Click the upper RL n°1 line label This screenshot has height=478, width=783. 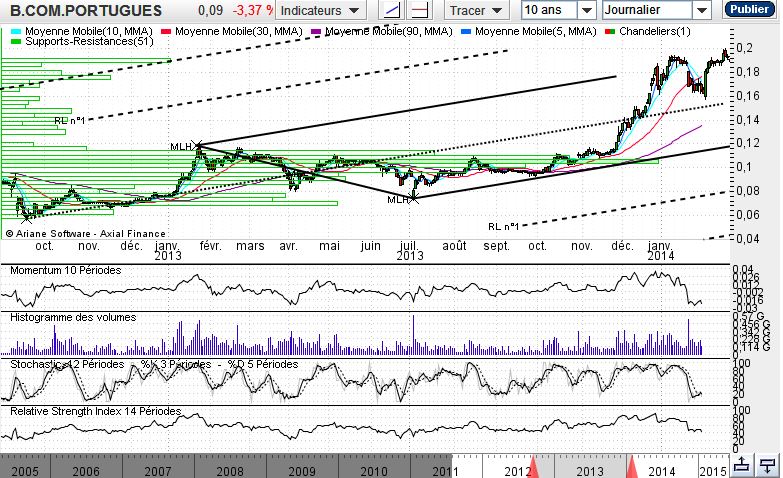[x=70, y=120]
